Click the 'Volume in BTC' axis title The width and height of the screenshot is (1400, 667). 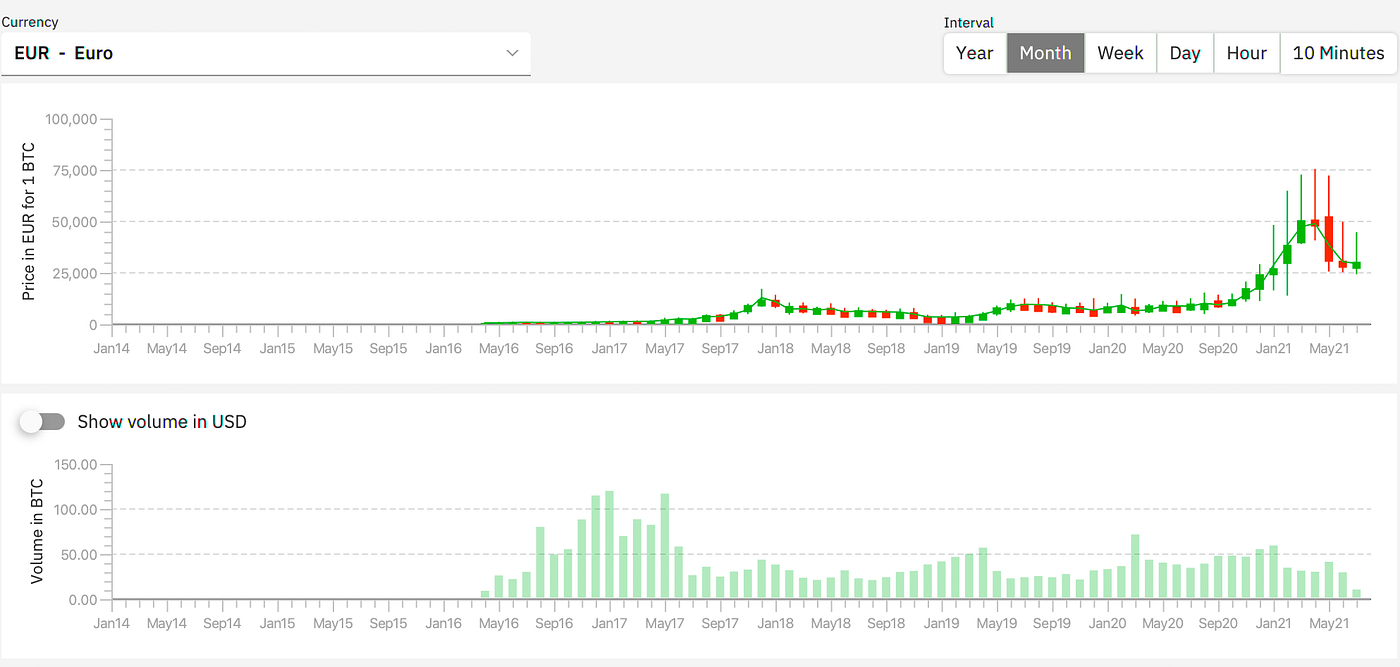tap(37, 530)
